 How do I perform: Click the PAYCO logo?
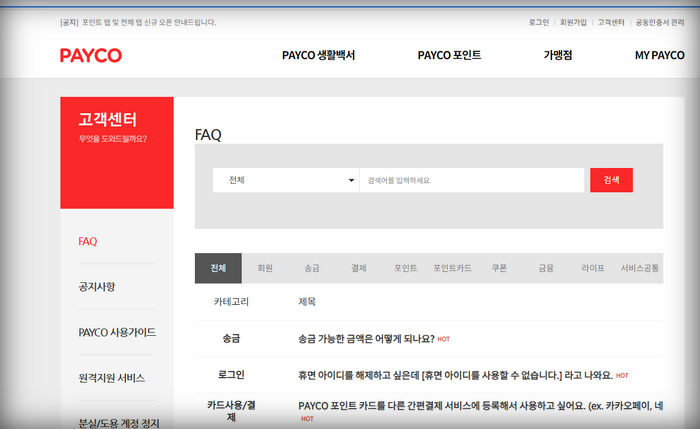(x=91, y=55)
